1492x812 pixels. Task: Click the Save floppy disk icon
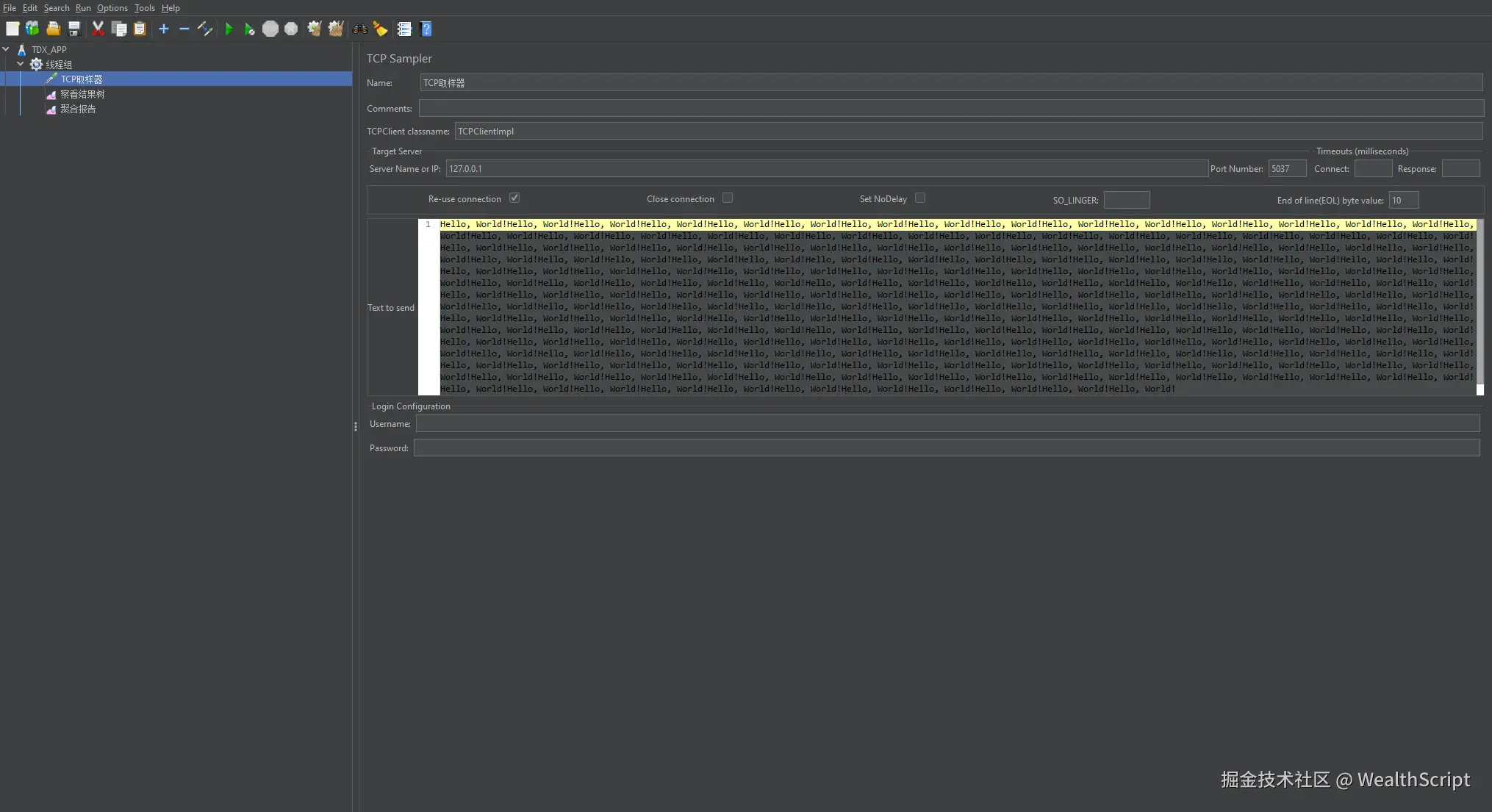(74, 29)
